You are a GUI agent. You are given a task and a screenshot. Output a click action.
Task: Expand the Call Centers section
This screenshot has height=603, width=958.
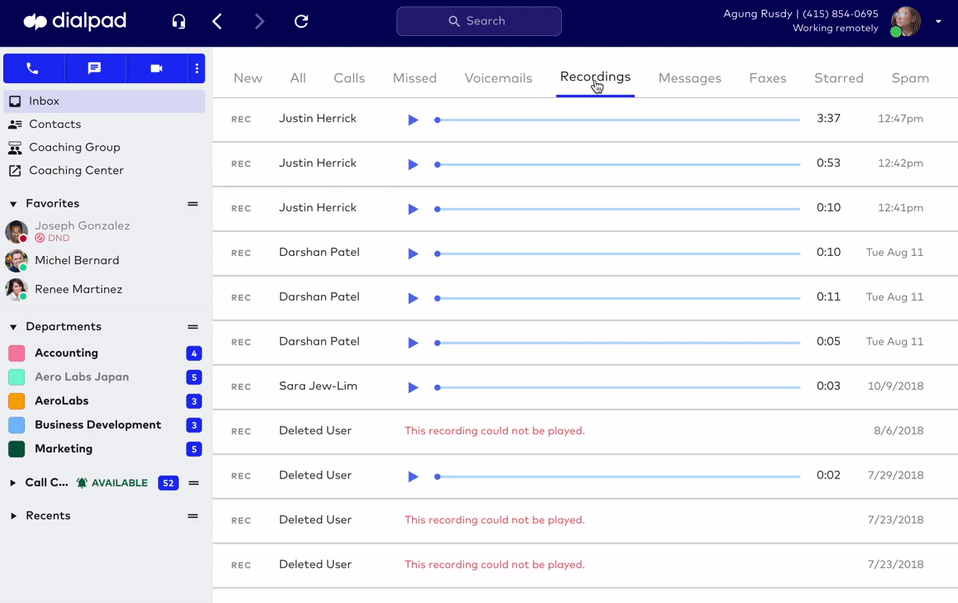click(x=13, y=483)
